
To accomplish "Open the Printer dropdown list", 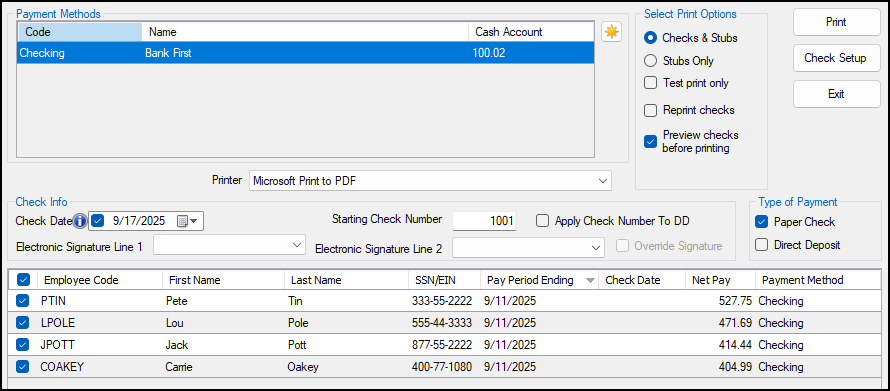I will (x=602, y=181).
